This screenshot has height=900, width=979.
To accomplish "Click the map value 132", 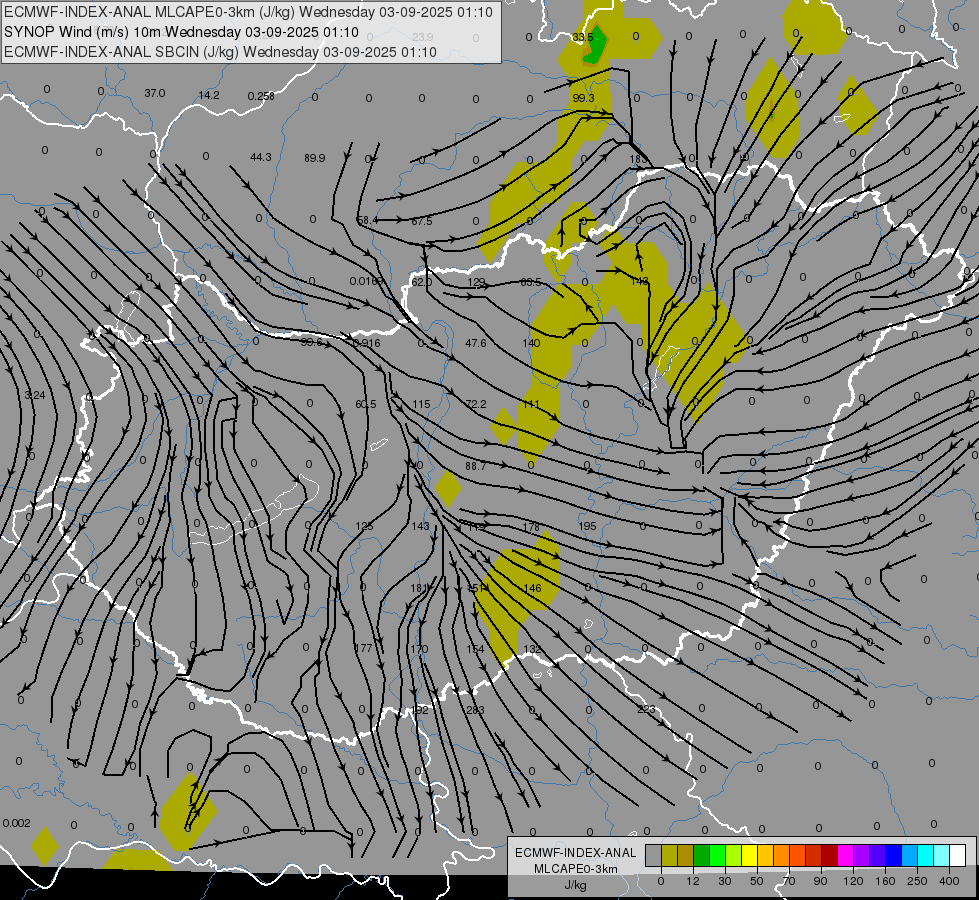I will 532,649.
